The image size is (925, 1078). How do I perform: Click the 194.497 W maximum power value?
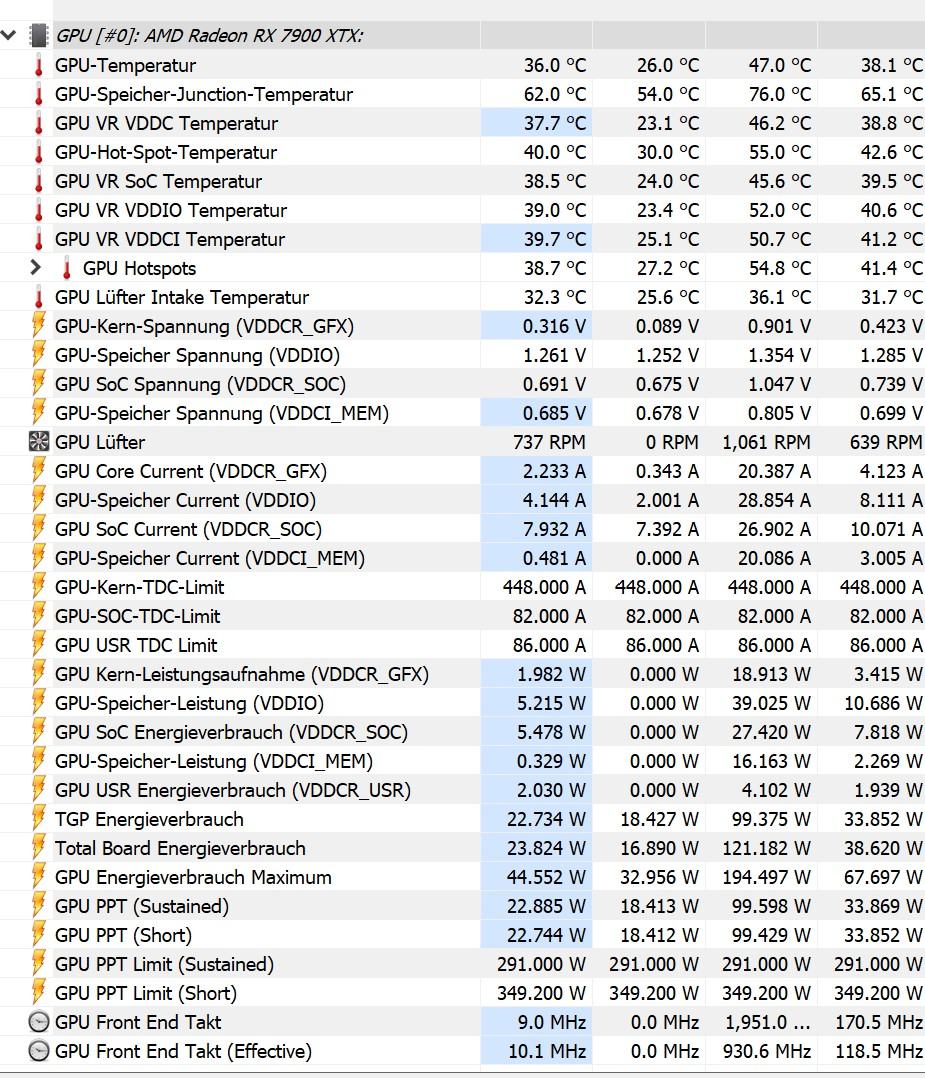click(767, 877)
